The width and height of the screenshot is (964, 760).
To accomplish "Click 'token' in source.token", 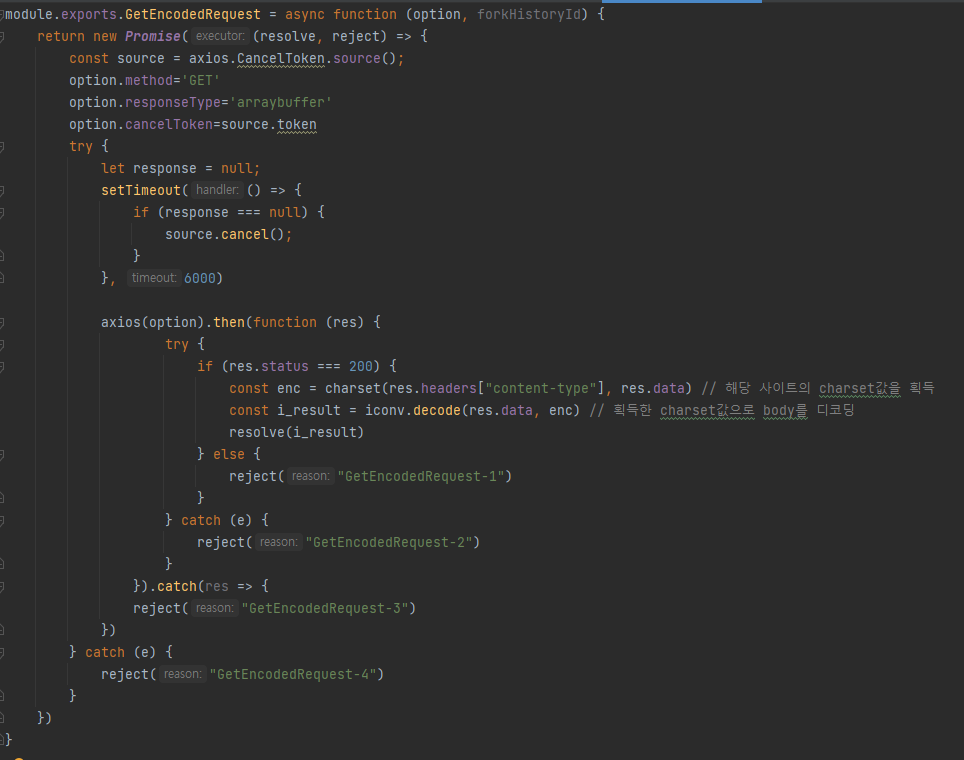I will click(x=297, y=124).
